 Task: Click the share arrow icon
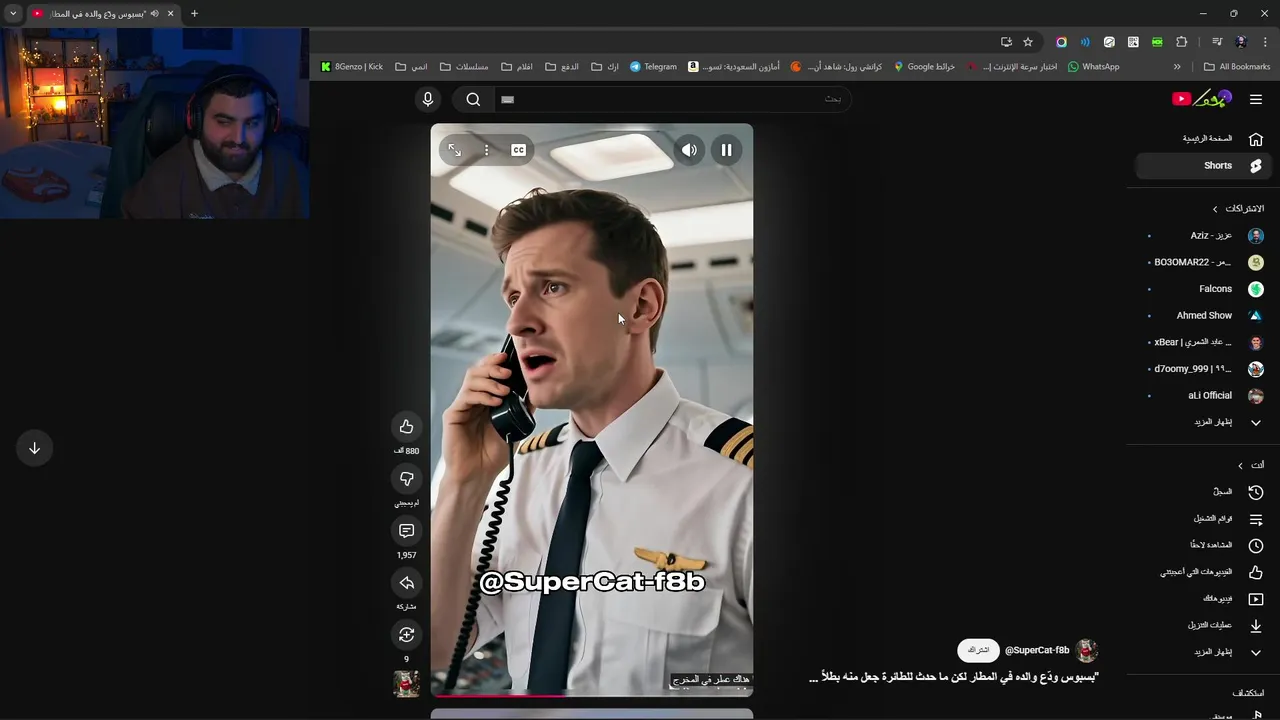[x=406, y=583]
